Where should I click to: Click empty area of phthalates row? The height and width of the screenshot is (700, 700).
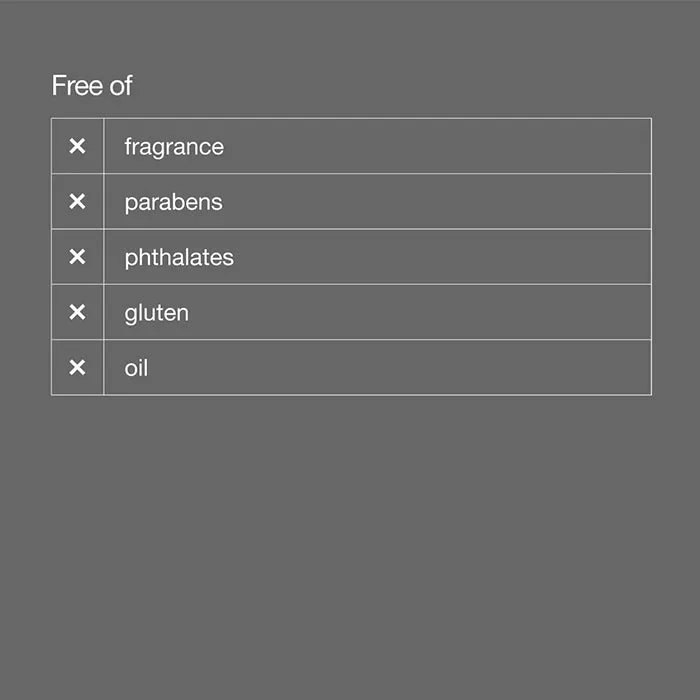442,257
